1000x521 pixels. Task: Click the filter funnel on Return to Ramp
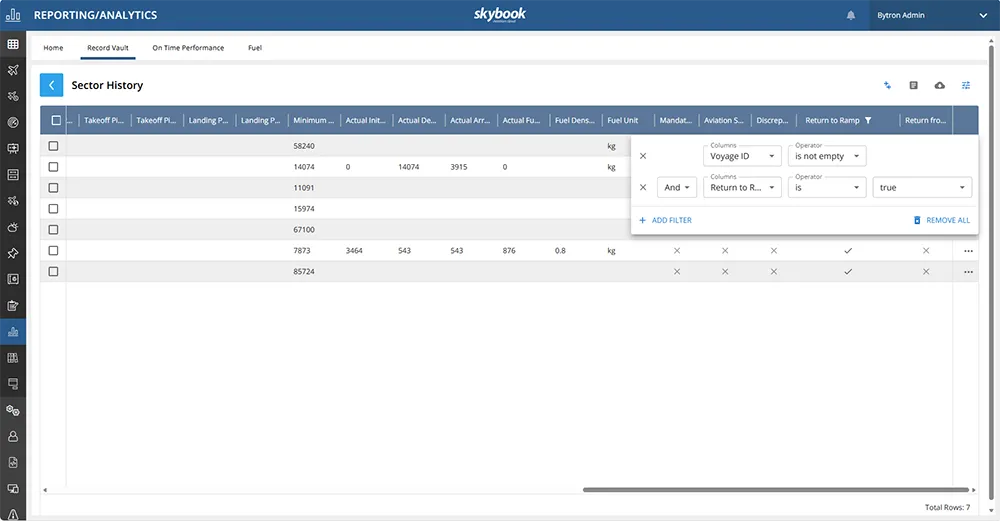click(868, 121)
